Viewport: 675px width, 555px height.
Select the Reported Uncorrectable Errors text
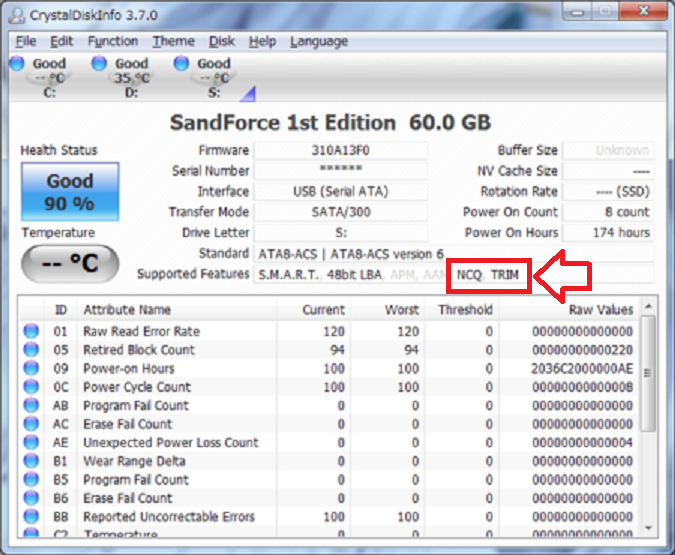click(x=169, y=517)
